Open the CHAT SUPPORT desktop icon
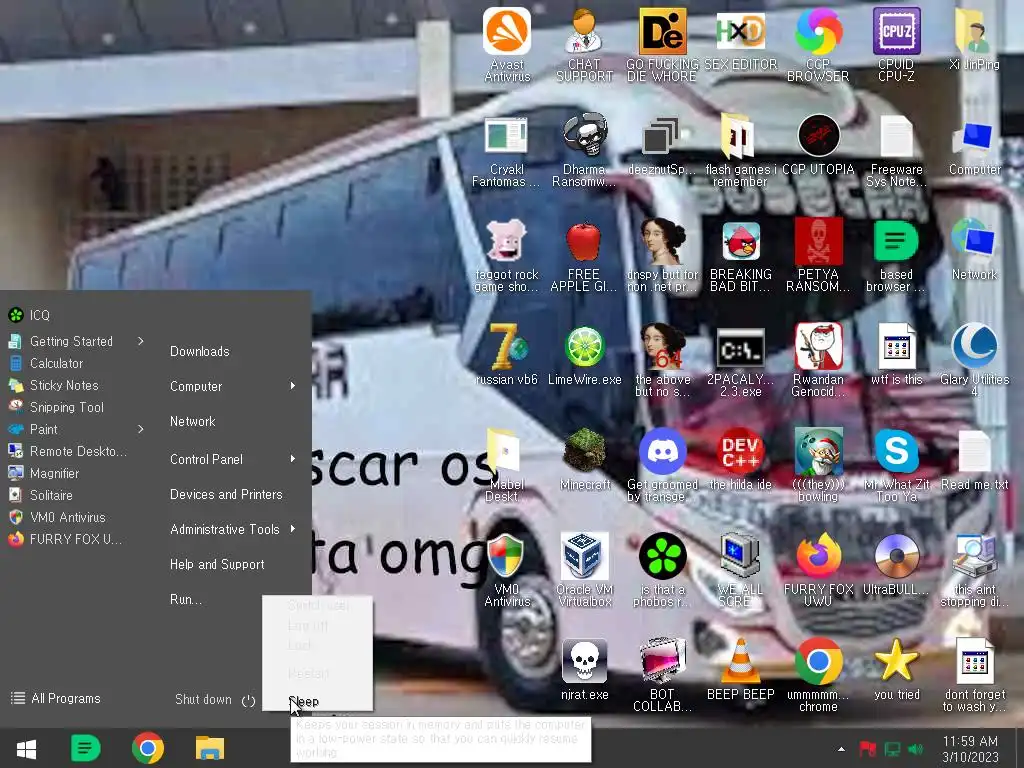Image resolution: width=1024 pixels, height=768 pixels. (x=584, y=44)
